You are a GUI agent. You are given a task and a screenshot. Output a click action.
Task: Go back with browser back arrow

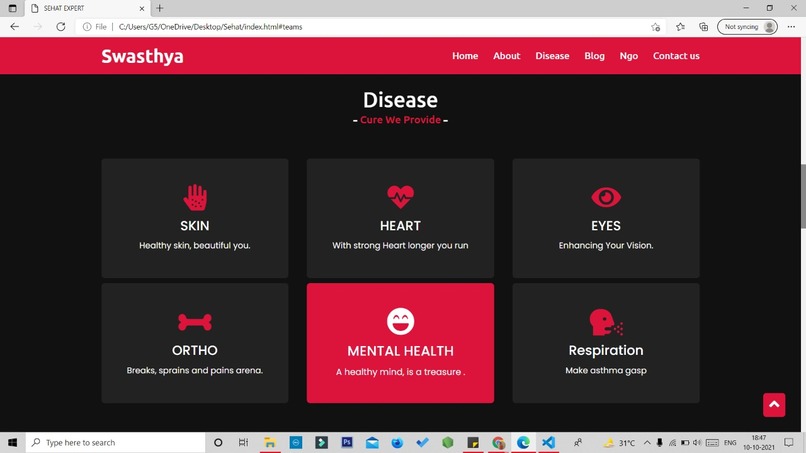pyautogui.click(x=14, y=27)
